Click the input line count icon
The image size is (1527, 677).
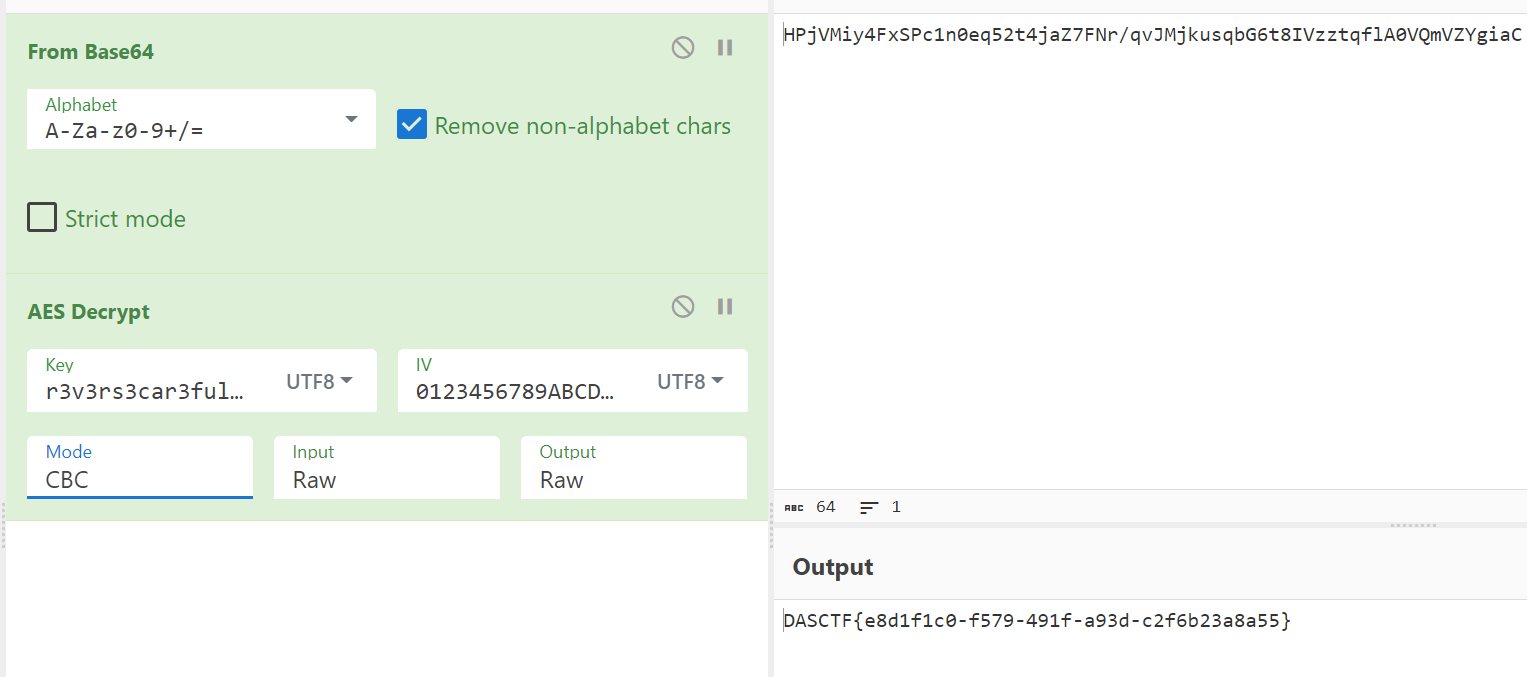(869, 508)
